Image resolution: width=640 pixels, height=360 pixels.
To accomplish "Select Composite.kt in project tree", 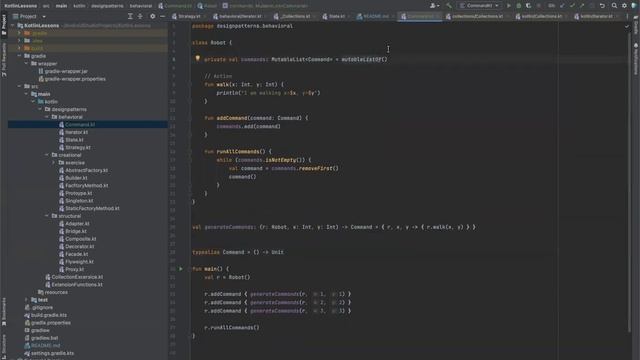I will 80,239.
